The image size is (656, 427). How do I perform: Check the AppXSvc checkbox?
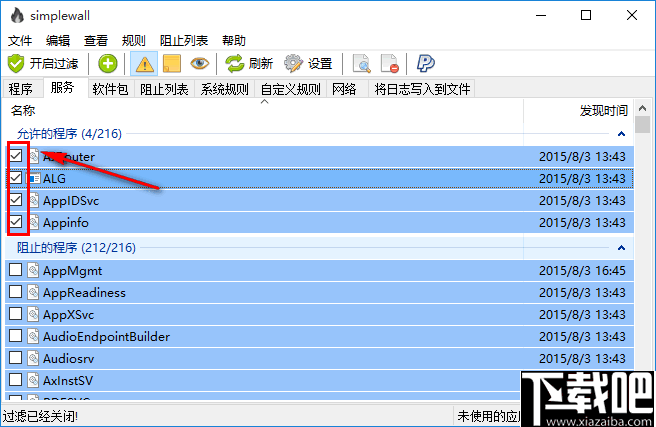coord(15,314)
